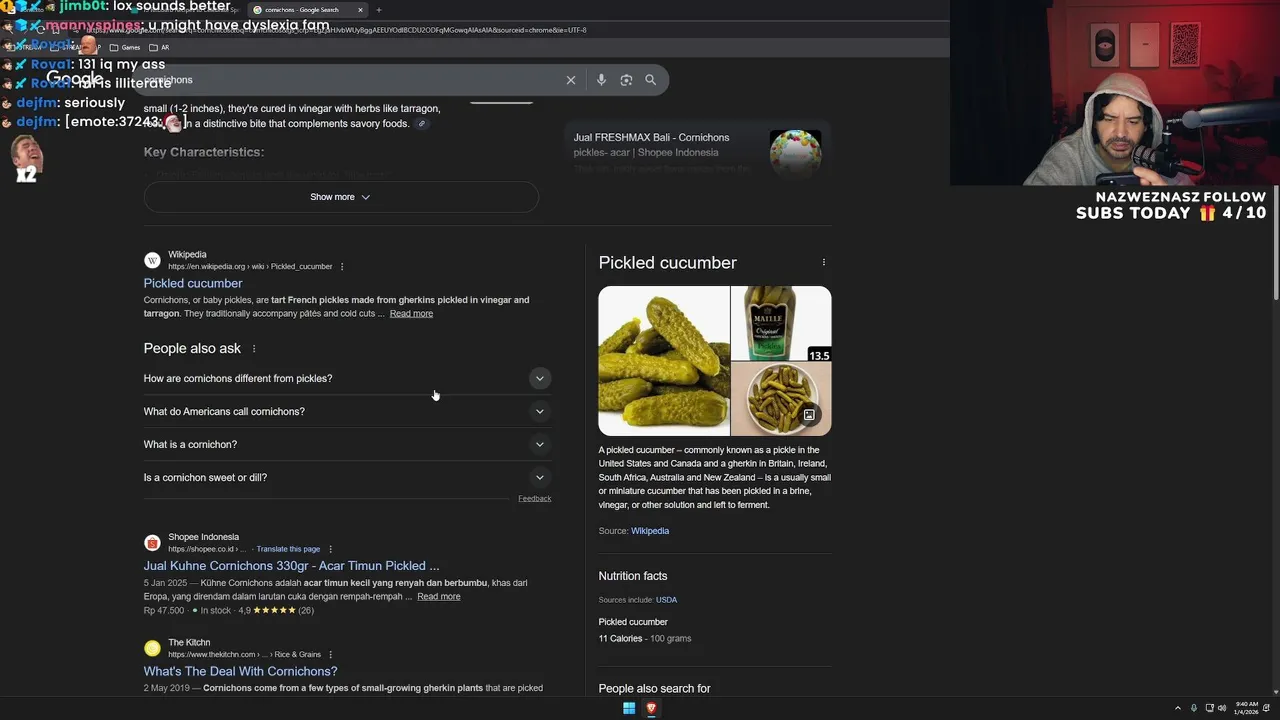This screenshot has width=1280, height=720.
Task: Open more options for Shopee result
Action: (330, 549)
